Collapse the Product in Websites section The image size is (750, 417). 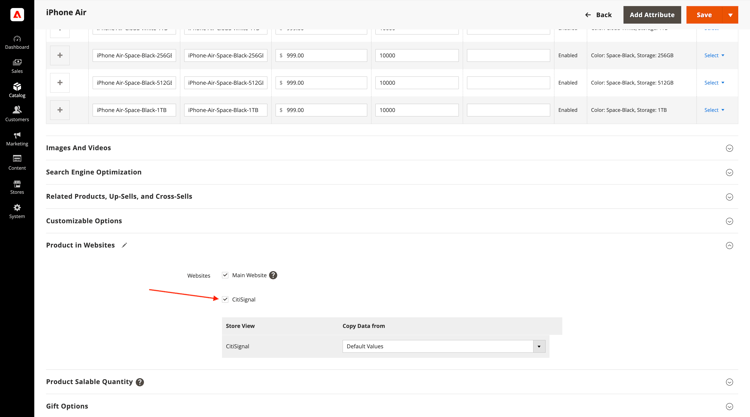729,245
